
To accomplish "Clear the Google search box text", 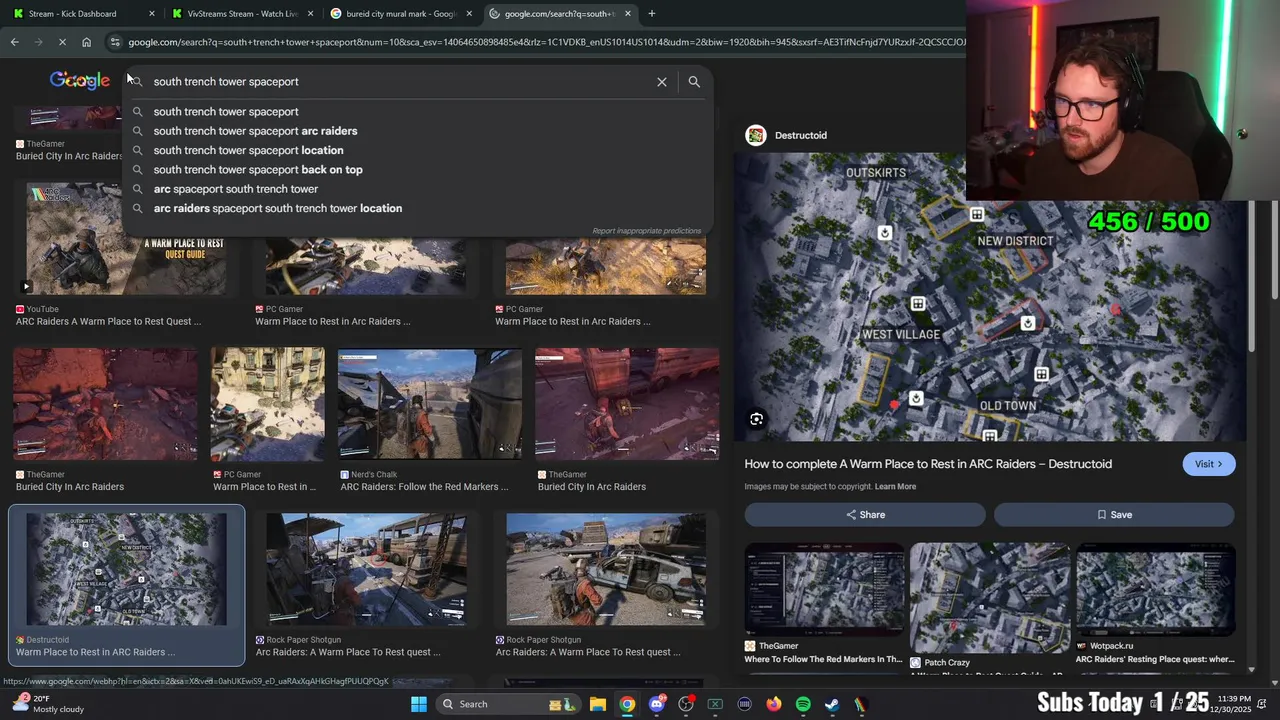I will [661, 82].
